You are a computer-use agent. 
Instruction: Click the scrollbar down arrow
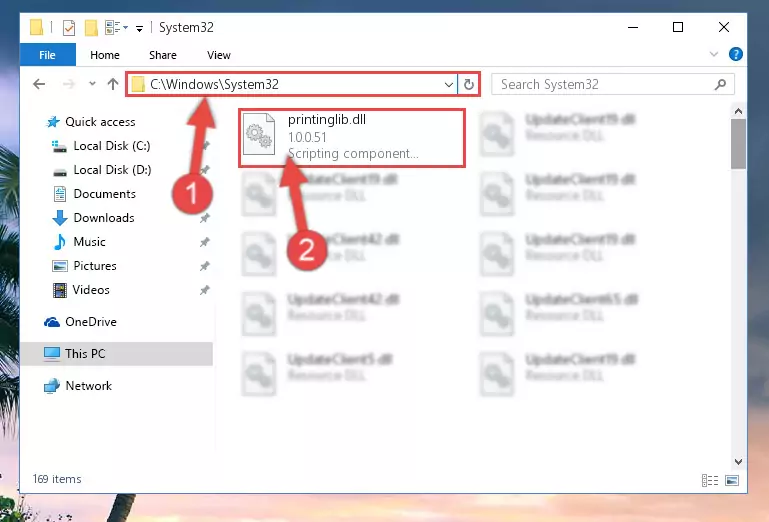pos(738,461)
